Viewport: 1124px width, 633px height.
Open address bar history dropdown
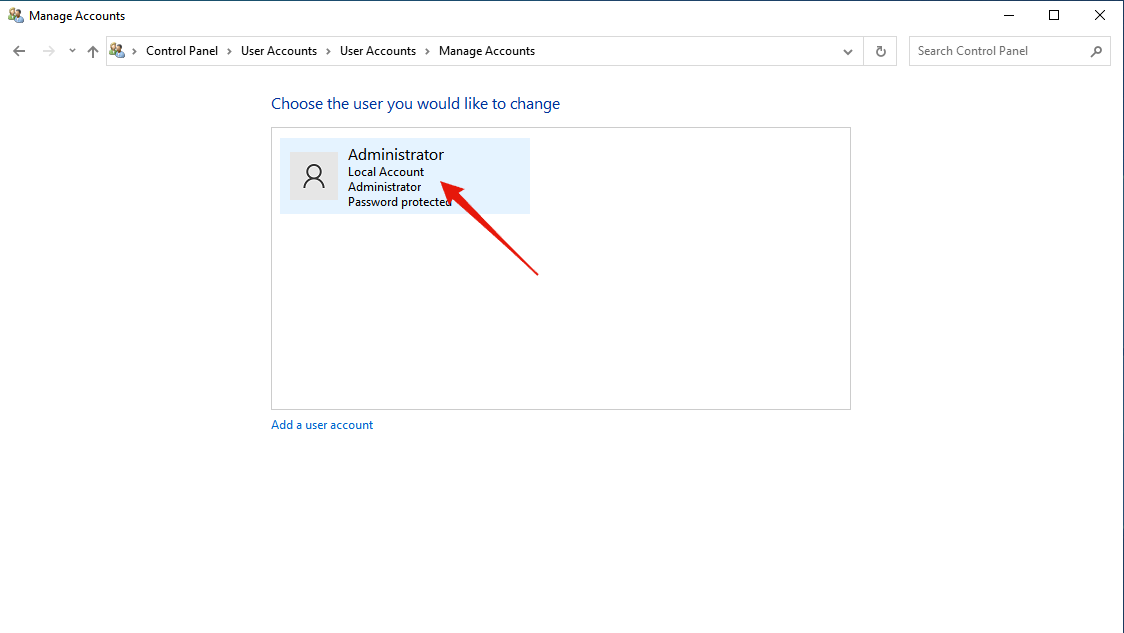[848, 52]
